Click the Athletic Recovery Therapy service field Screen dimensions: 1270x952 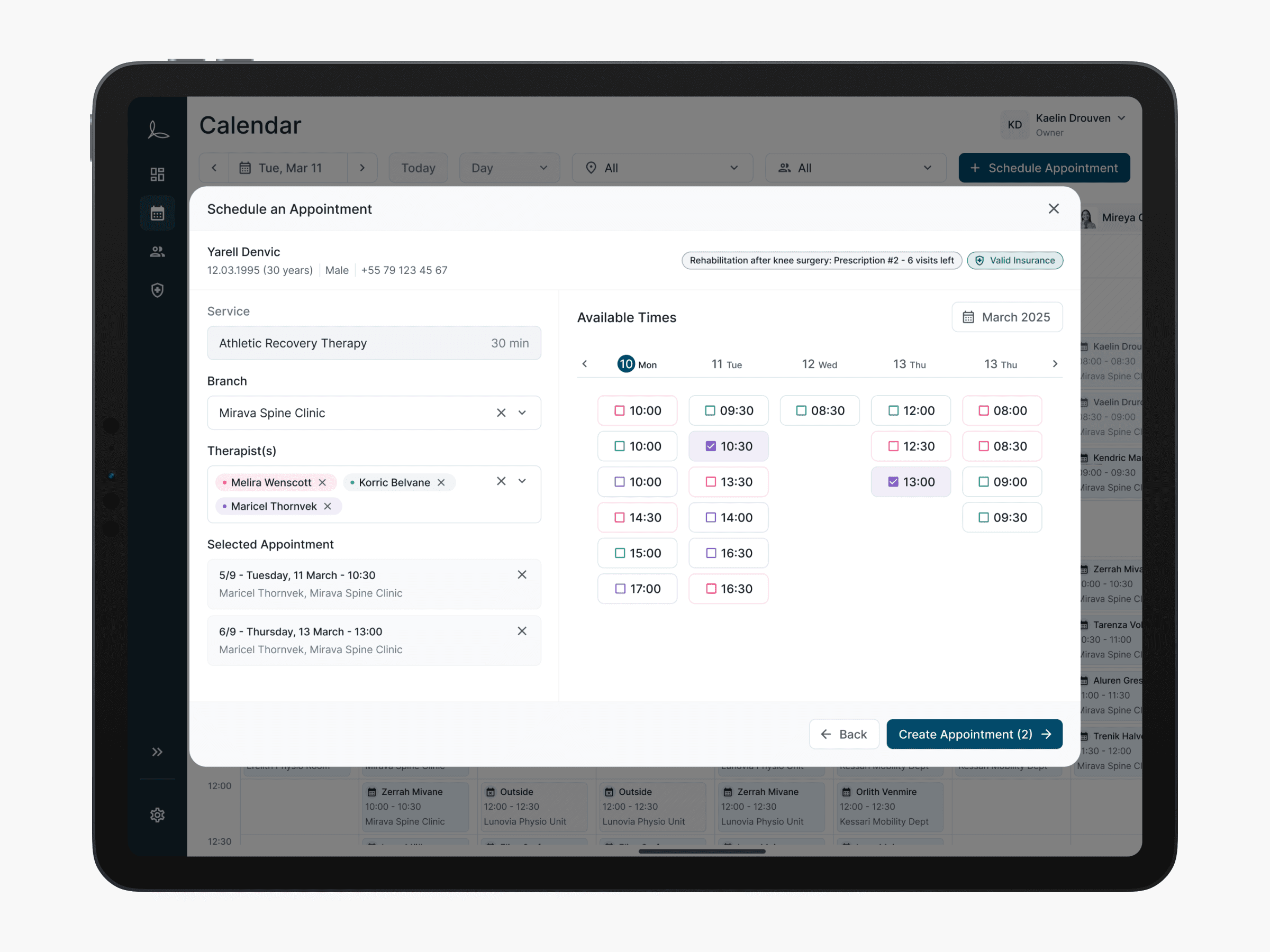pyautogui.click(x=374, y=343)
